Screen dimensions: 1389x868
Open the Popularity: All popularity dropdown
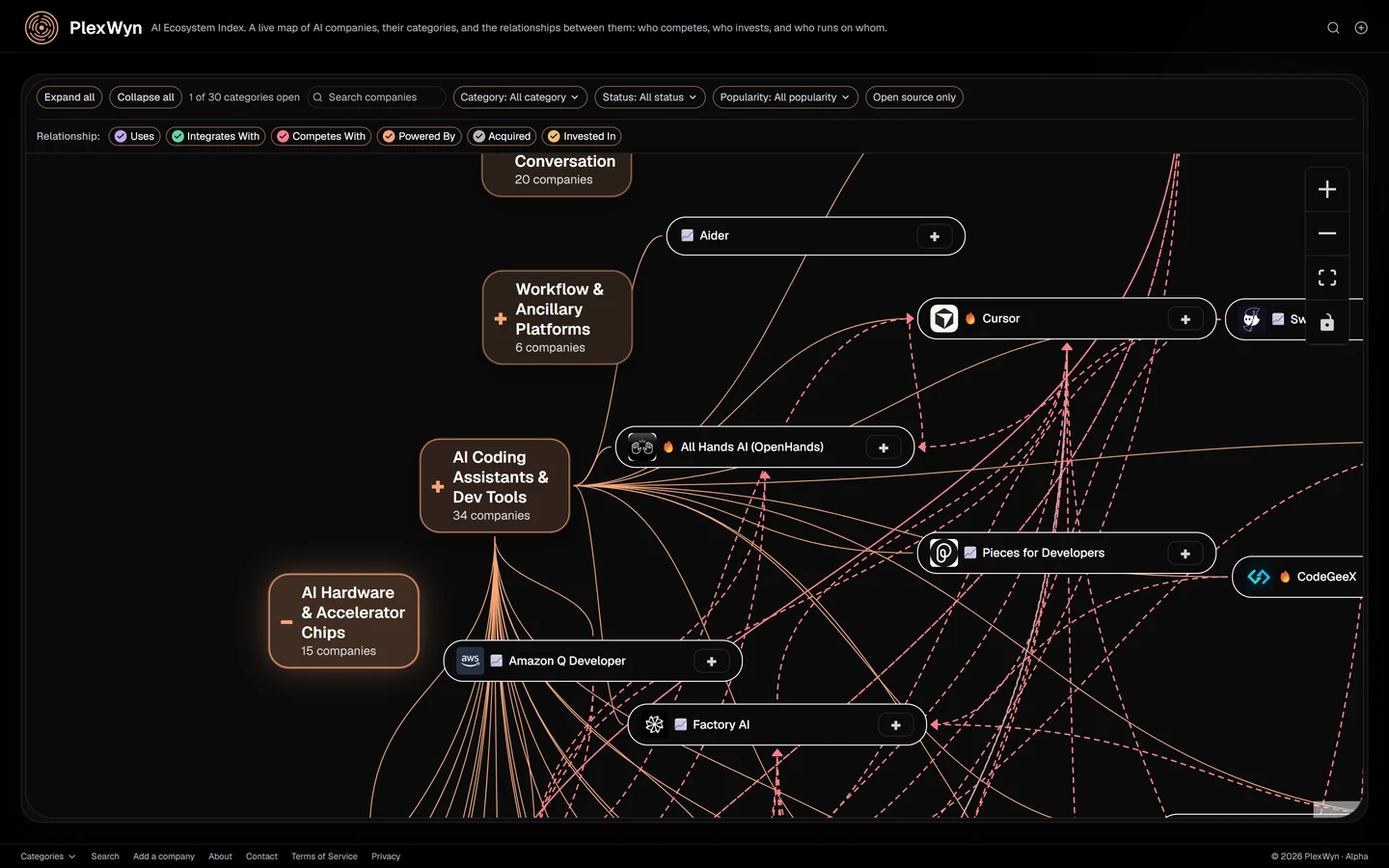(785, 97)
